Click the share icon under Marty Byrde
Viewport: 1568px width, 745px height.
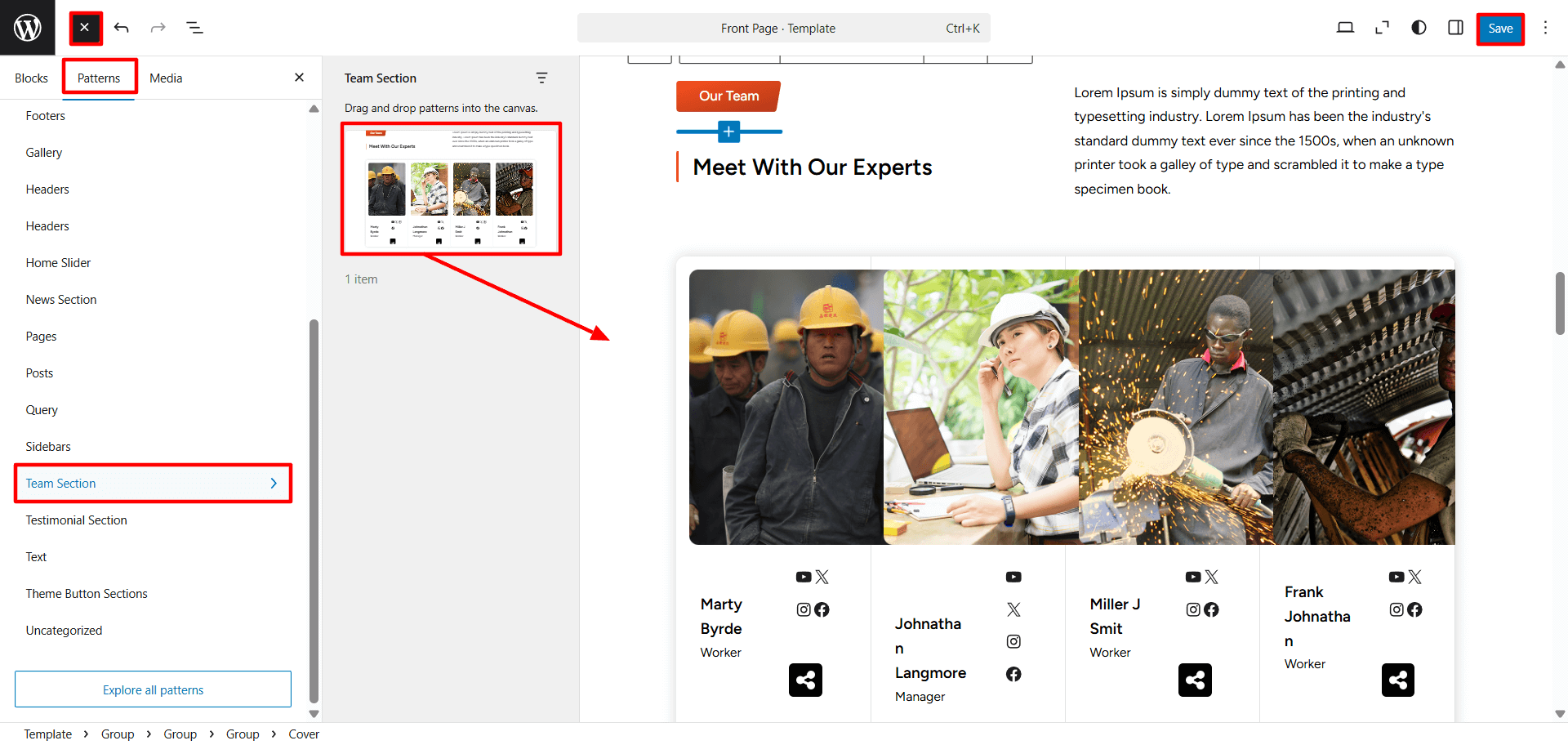[x=805, y=680]
